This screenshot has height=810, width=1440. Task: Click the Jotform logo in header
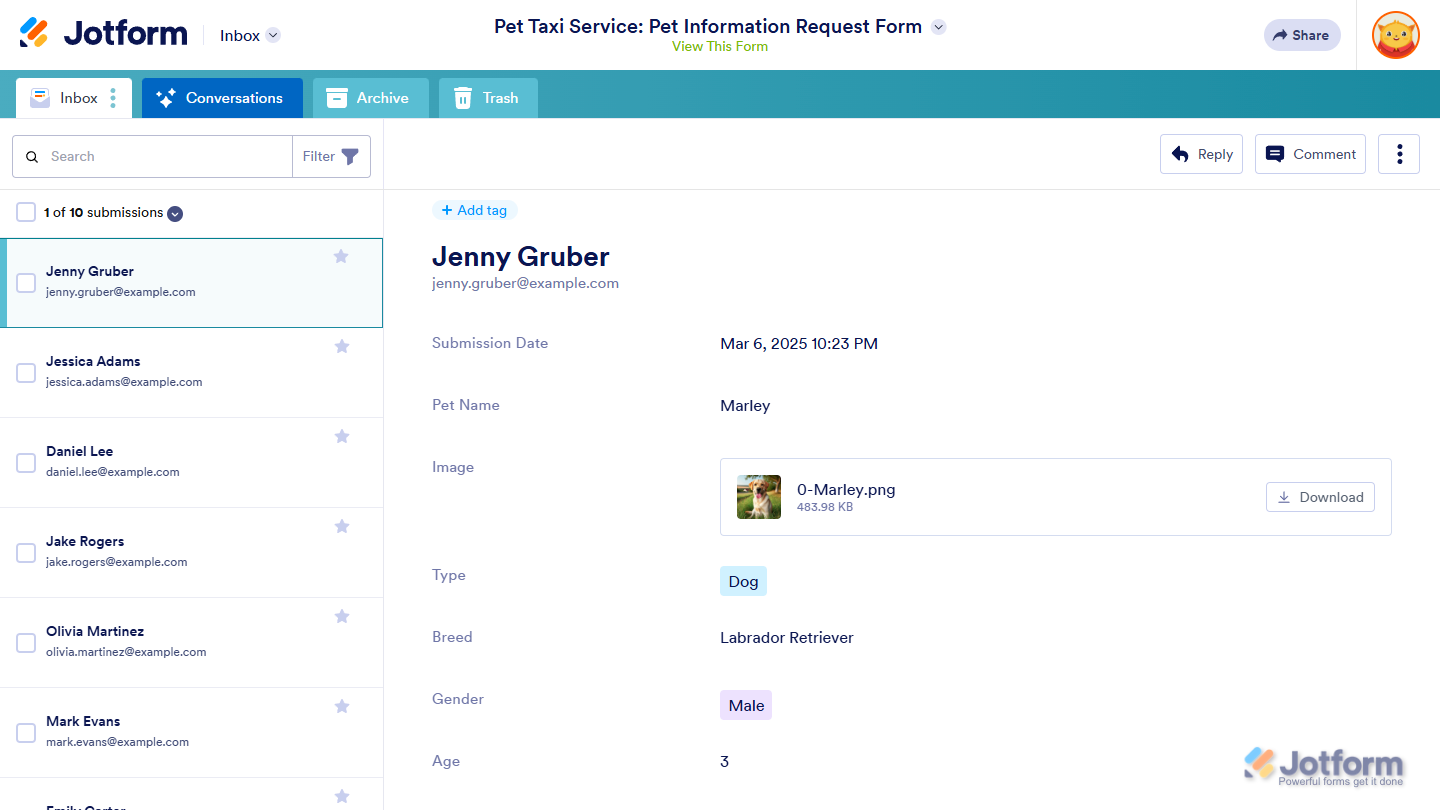pyautogui.click(x=103, y=33)
